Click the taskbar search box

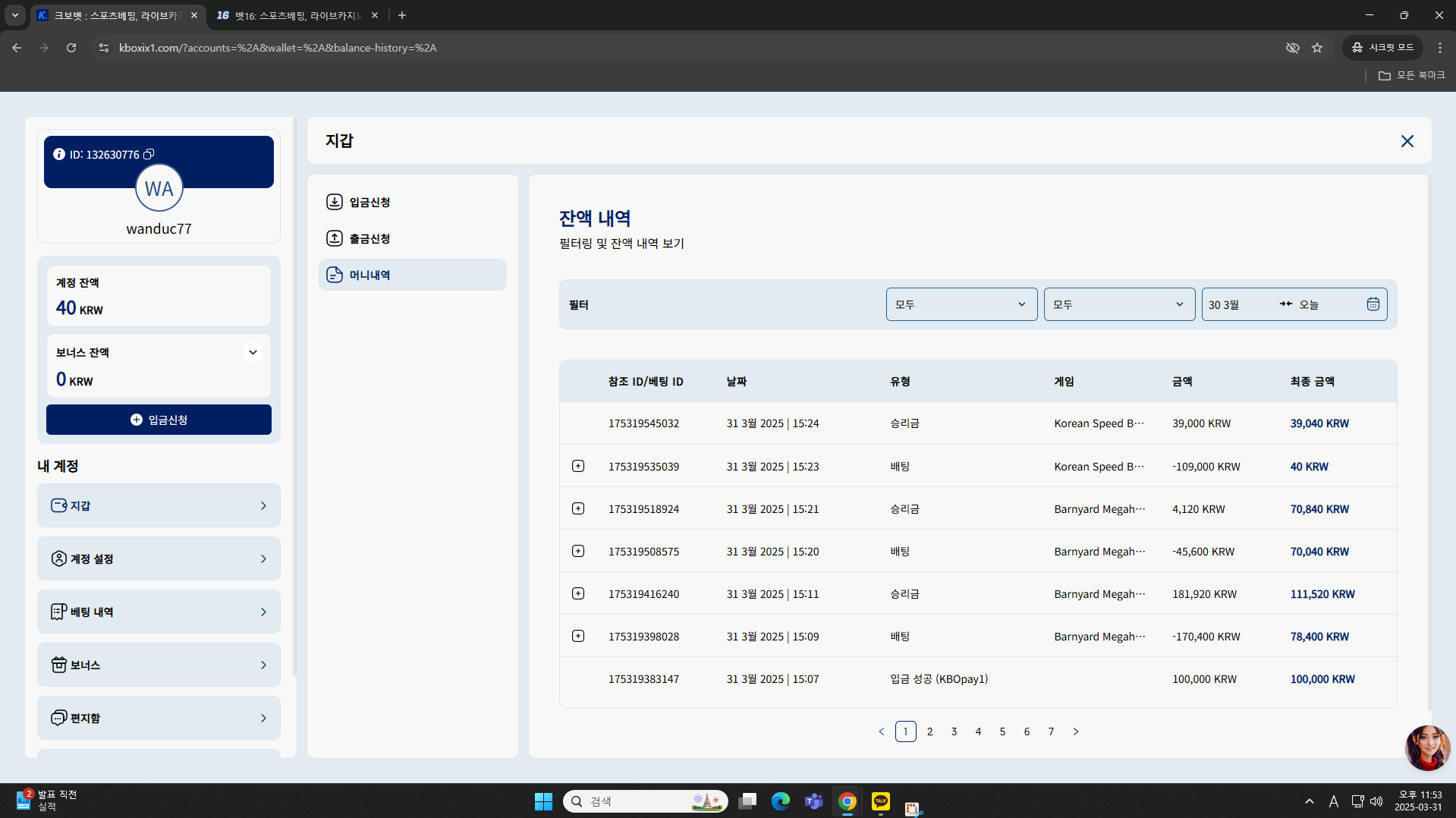click(646, 801)
